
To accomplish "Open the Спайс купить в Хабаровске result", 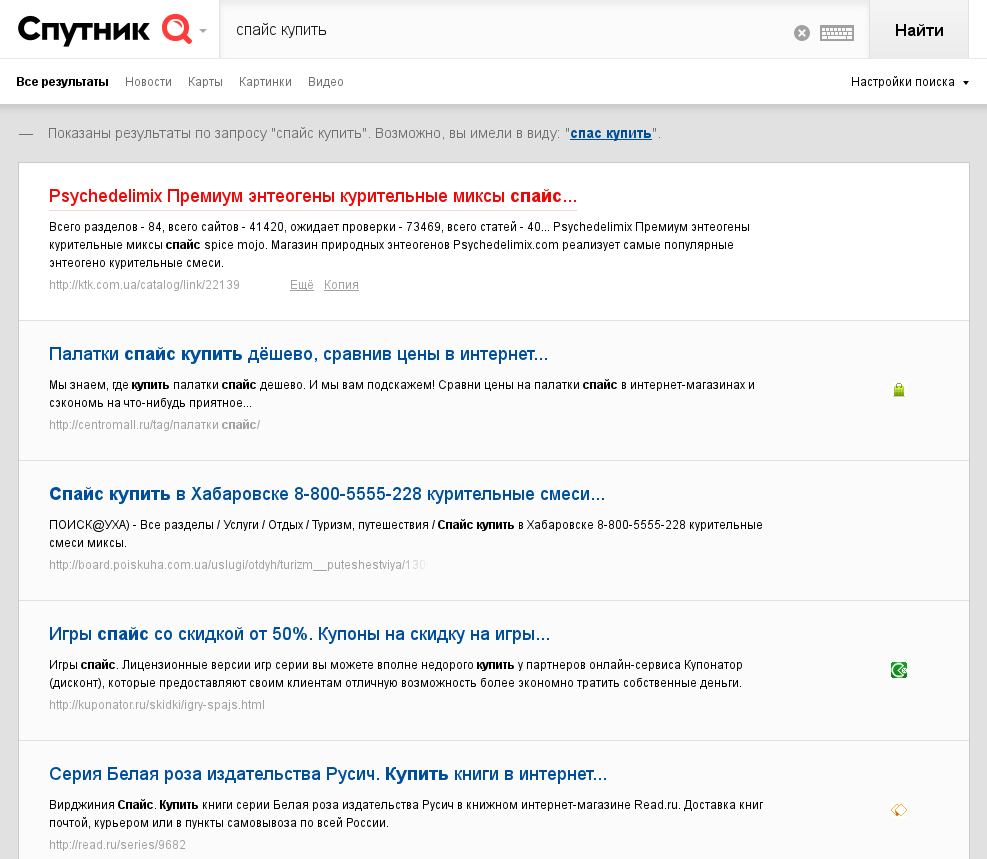I will pos(327,494).
